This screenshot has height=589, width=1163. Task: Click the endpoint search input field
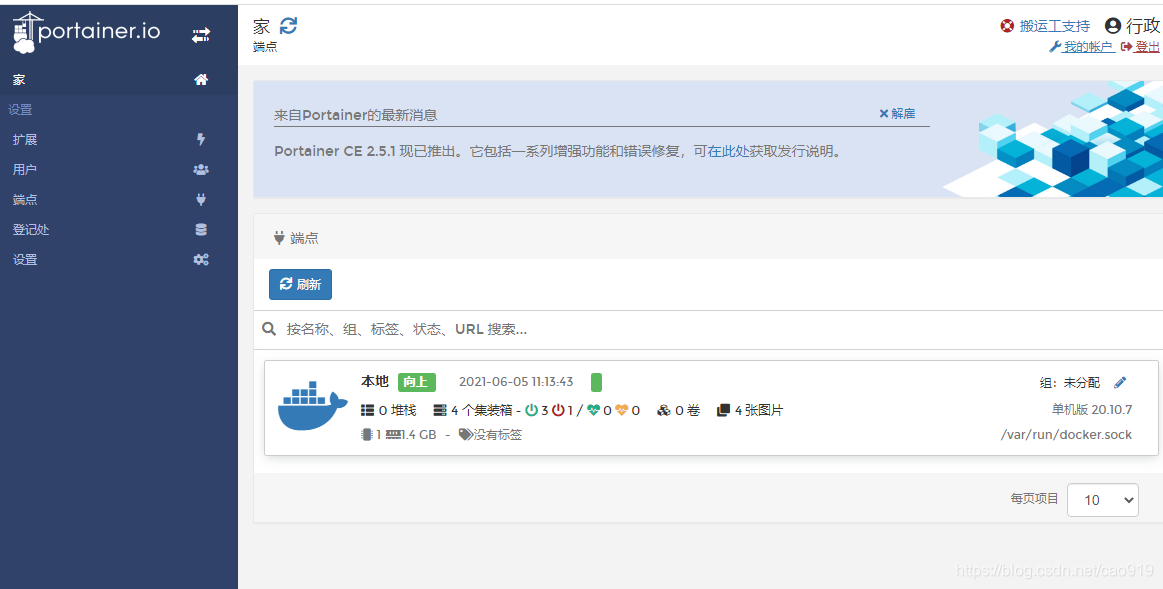[708, 329]
